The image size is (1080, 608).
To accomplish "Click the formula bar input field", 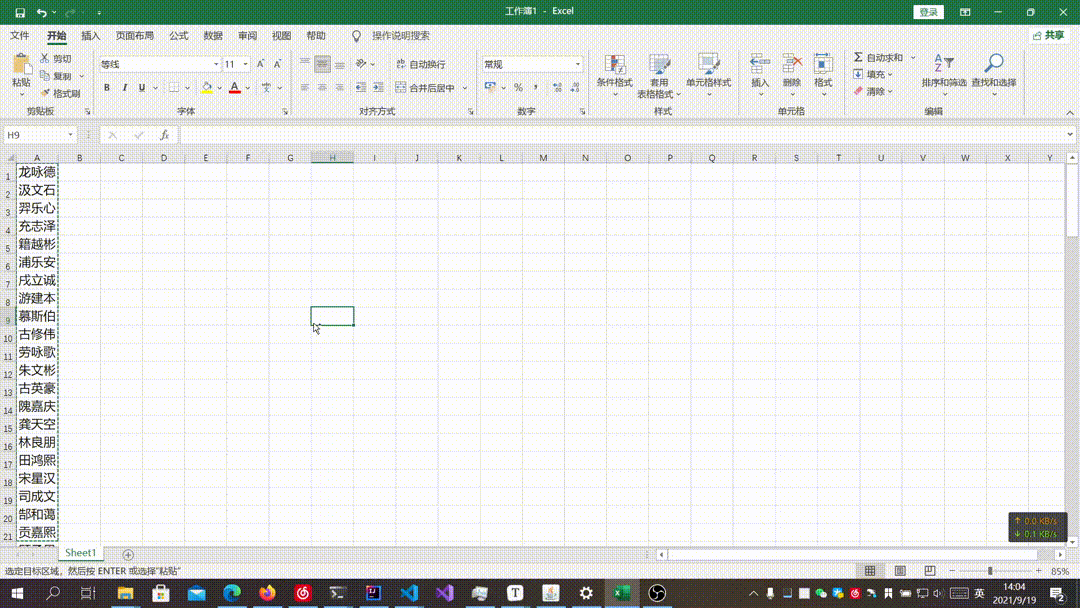I will coord(621,135).
